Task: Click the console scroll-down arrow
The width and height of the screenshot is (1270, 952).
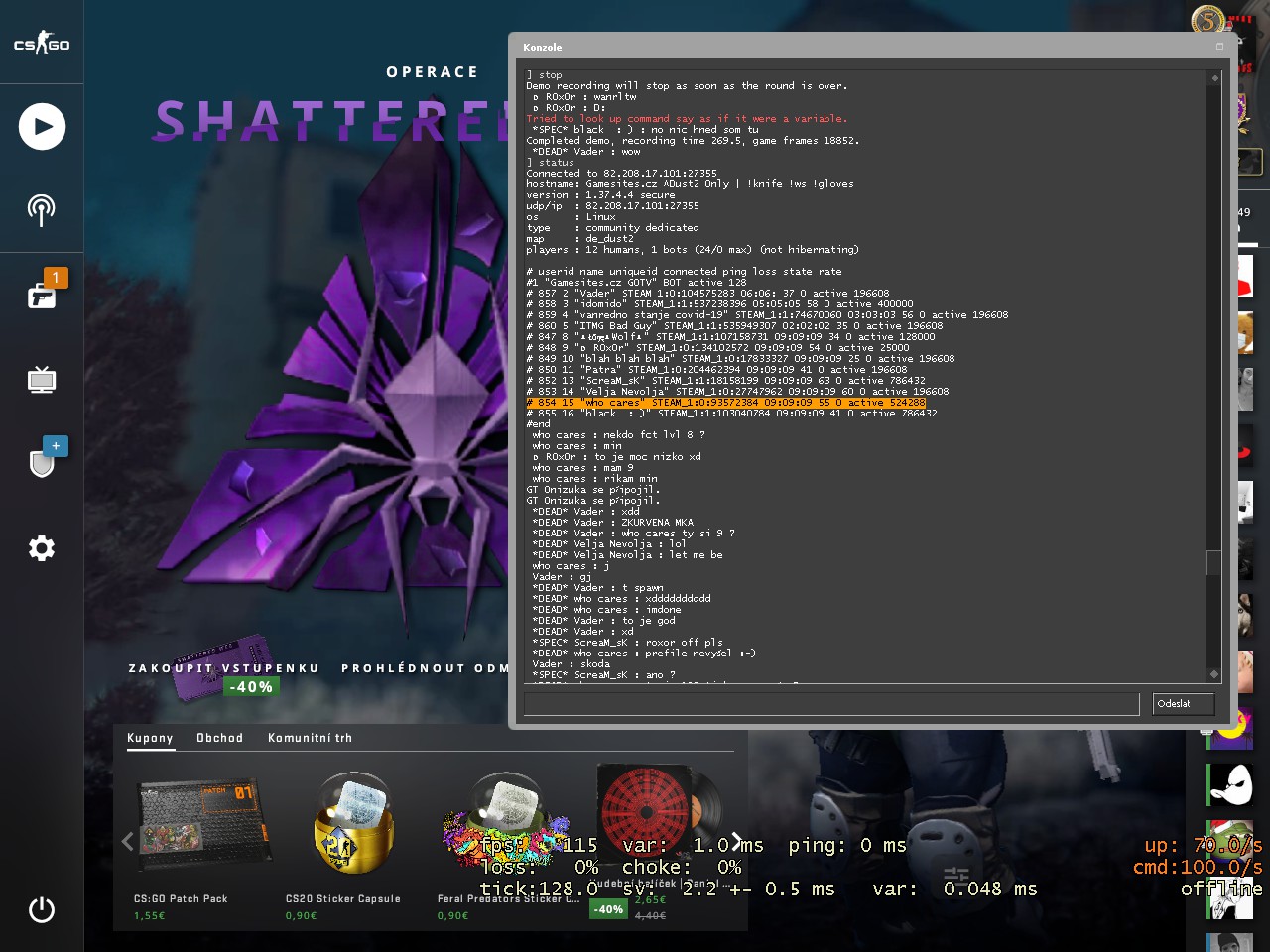Action: 1214,674
